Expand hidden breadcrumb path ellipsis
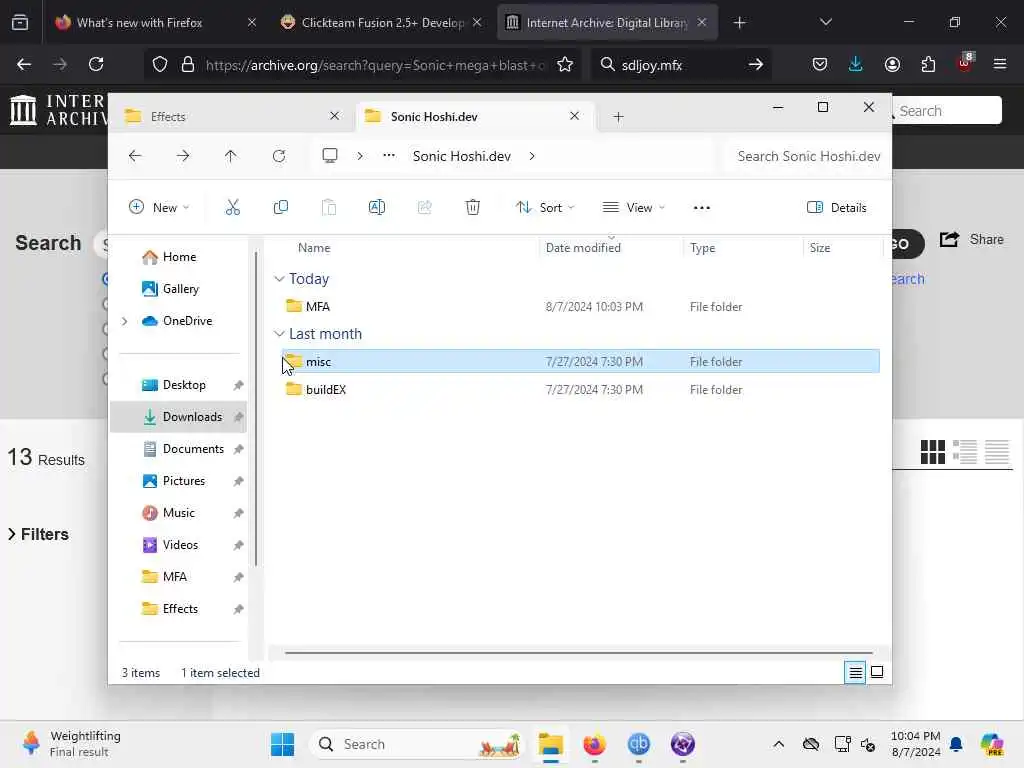The width and height of the screenshot is (1024, 768). 389,155
